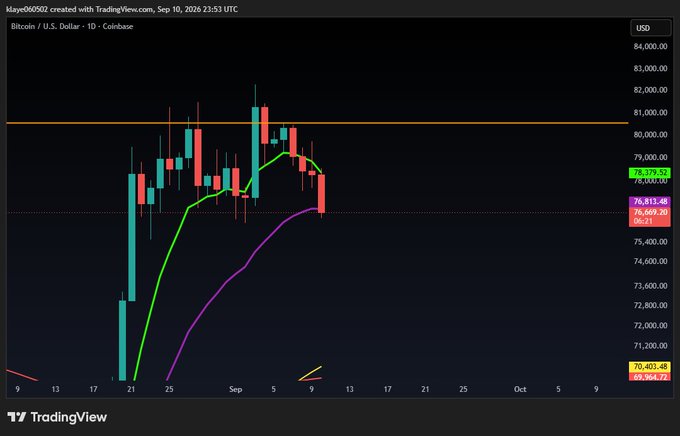Click the 72,800.00 price axis label

(650, 305)
